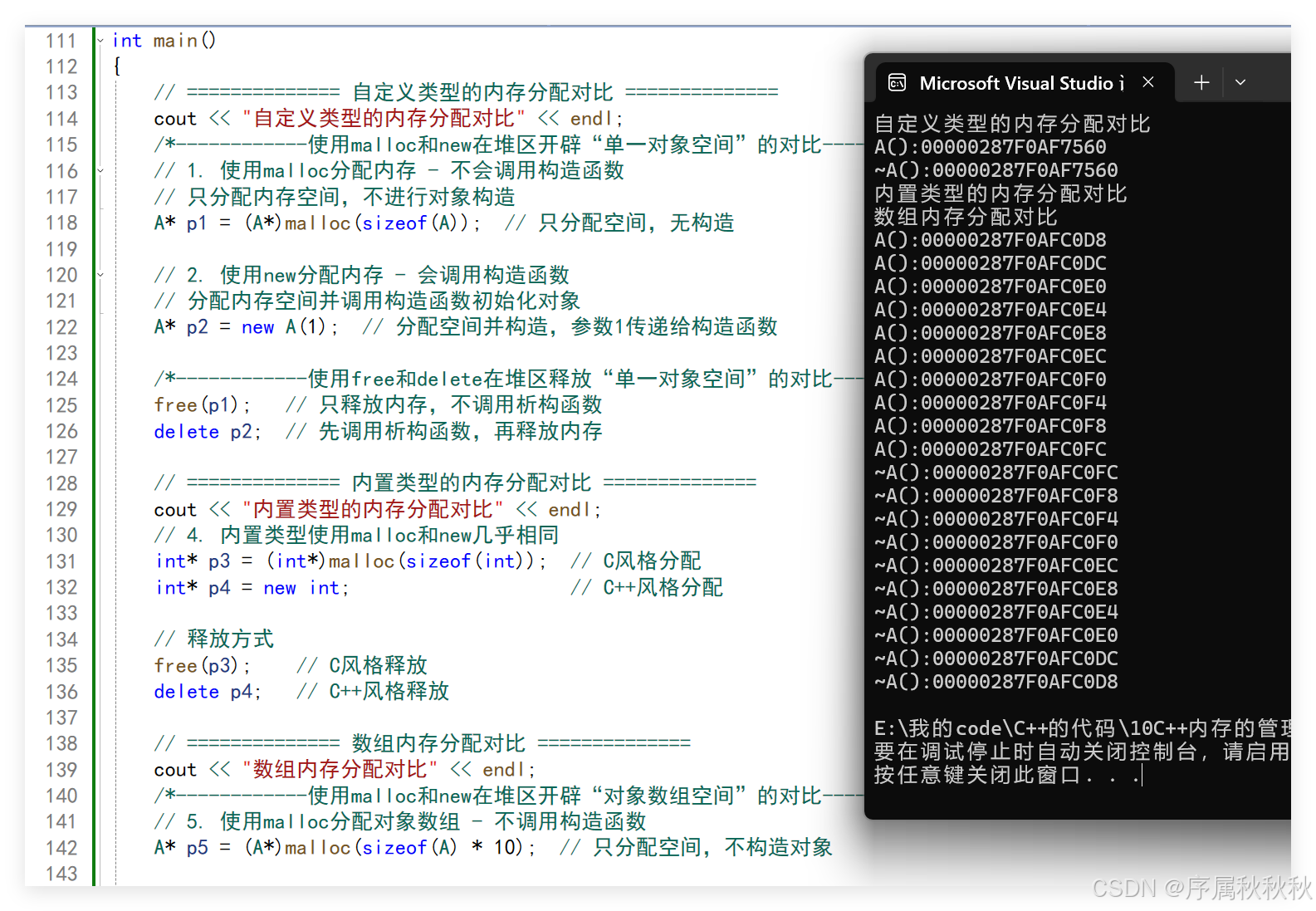Screen dimensions: 1316x911
Task: Click line number 142 in the gutter
Action: coord(61,847)
